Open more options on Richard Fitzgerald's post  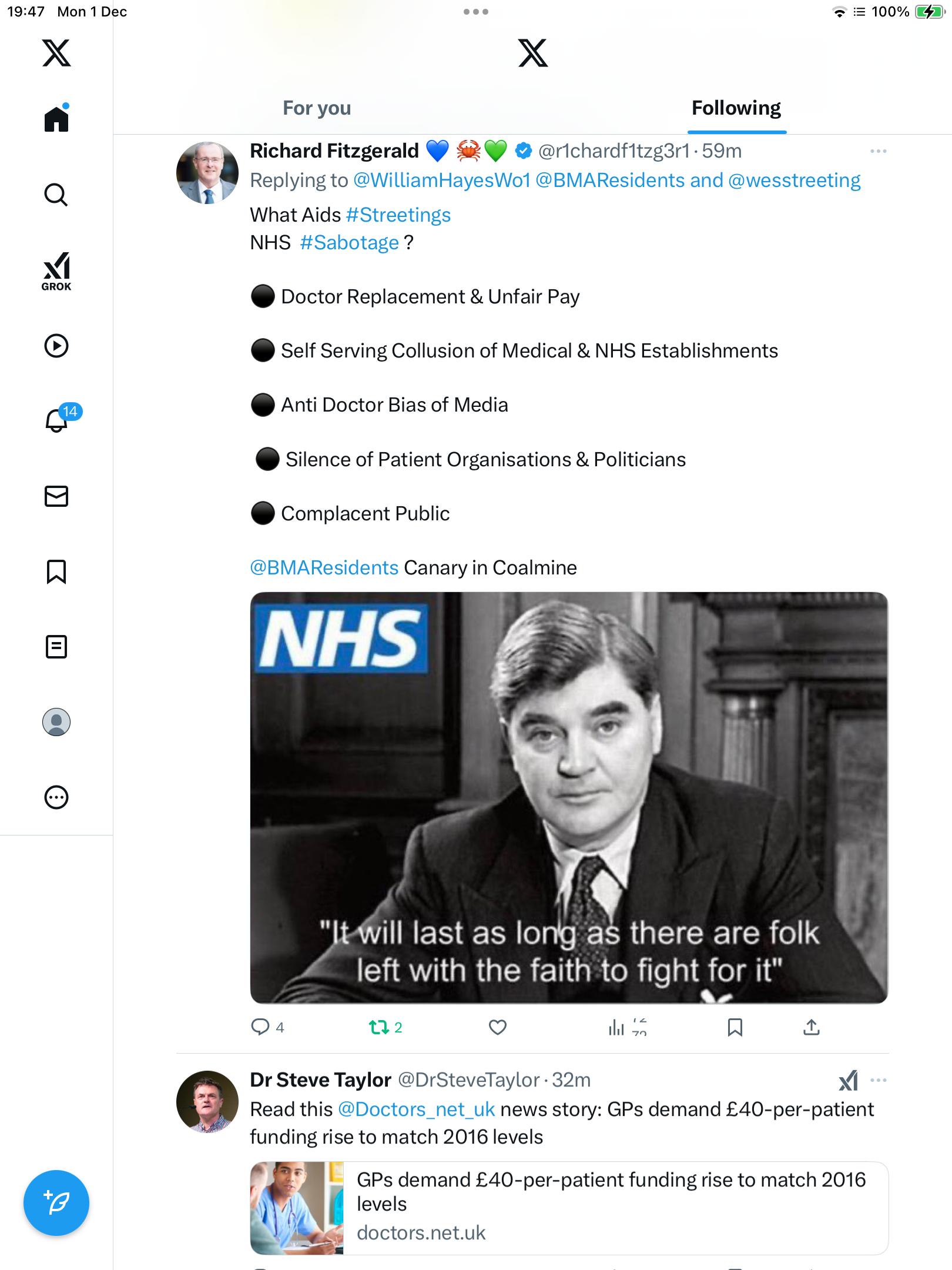(878, 151)
